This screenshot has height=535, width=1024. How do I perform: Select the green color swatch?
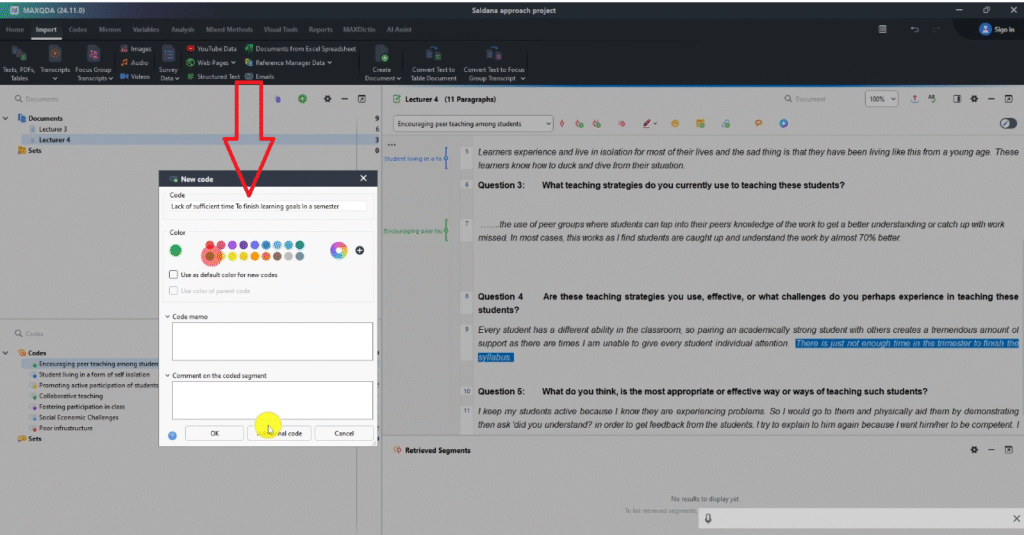click(177, 249)
